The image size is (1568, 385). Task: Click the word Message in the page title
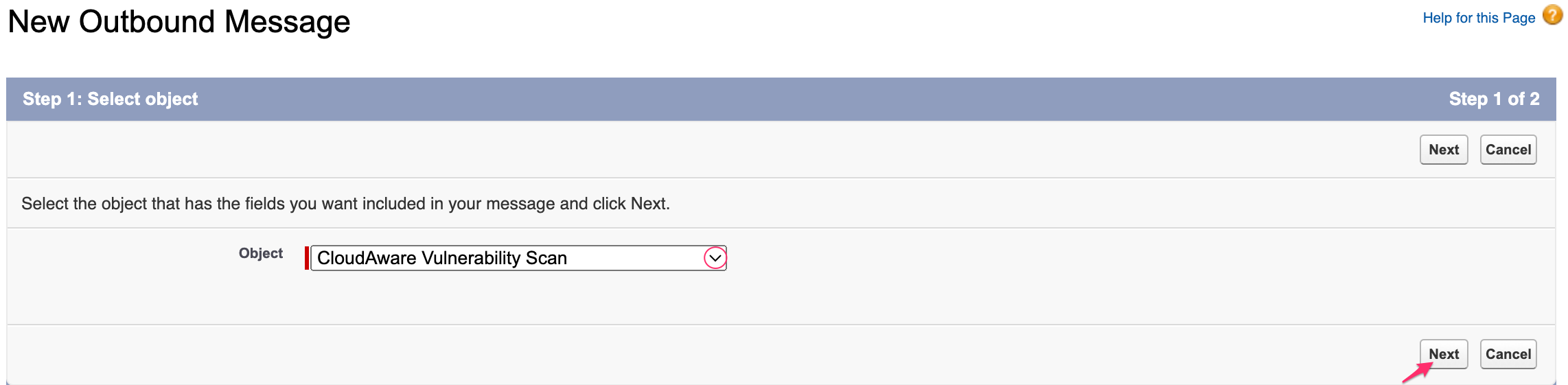(x=287, y=22)
